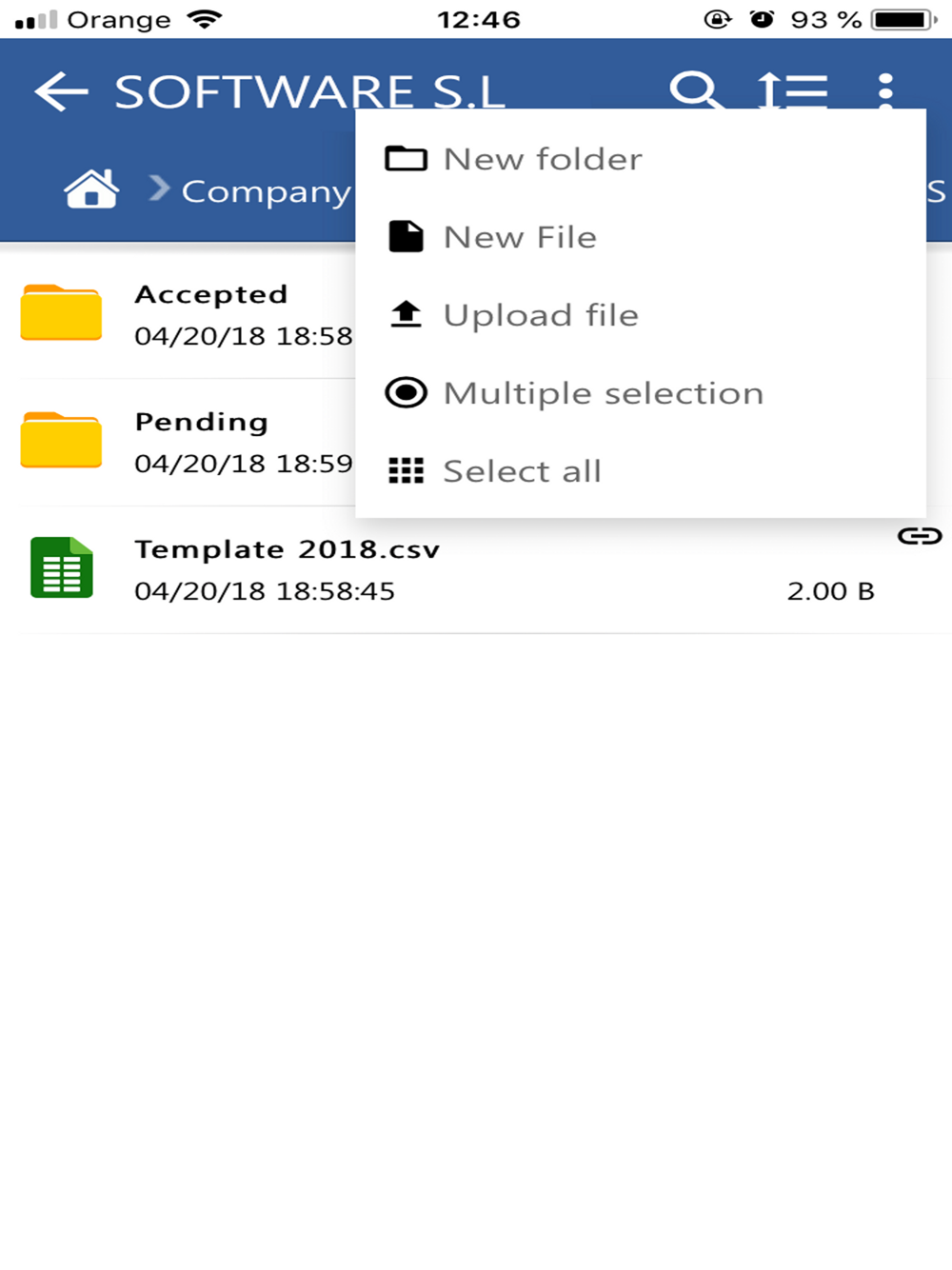952x1270 pixels.
Task: Tap the Pending folder name
Action: [201, 422]
